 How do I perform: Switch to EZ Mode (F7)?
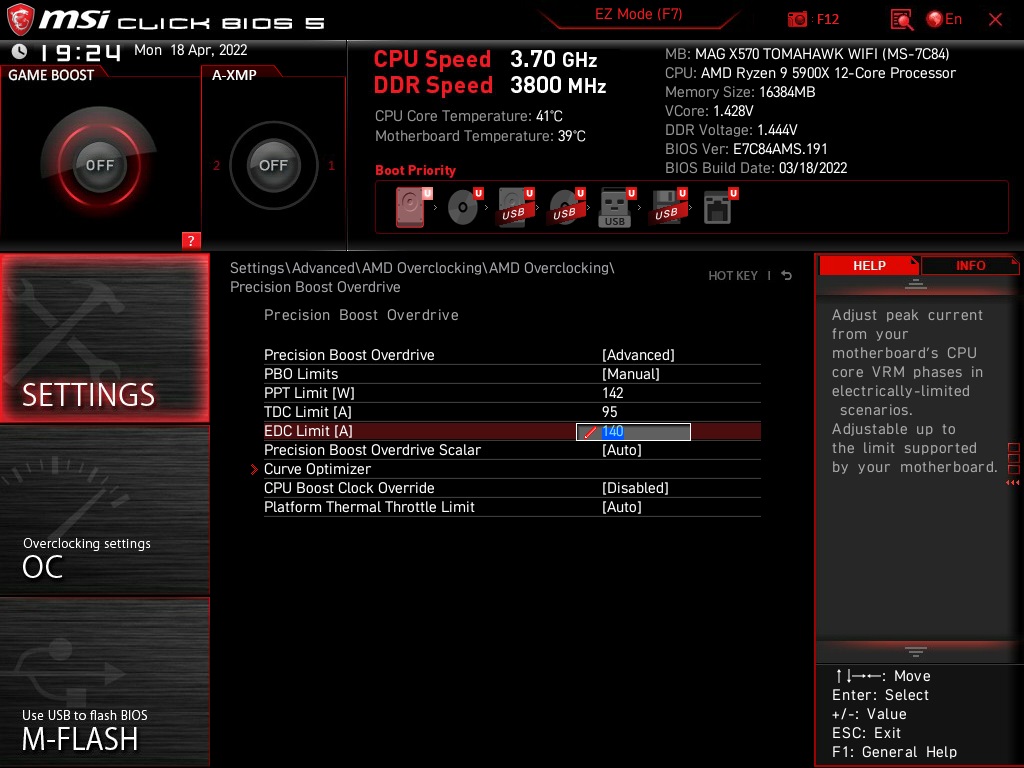pos(639,14)
